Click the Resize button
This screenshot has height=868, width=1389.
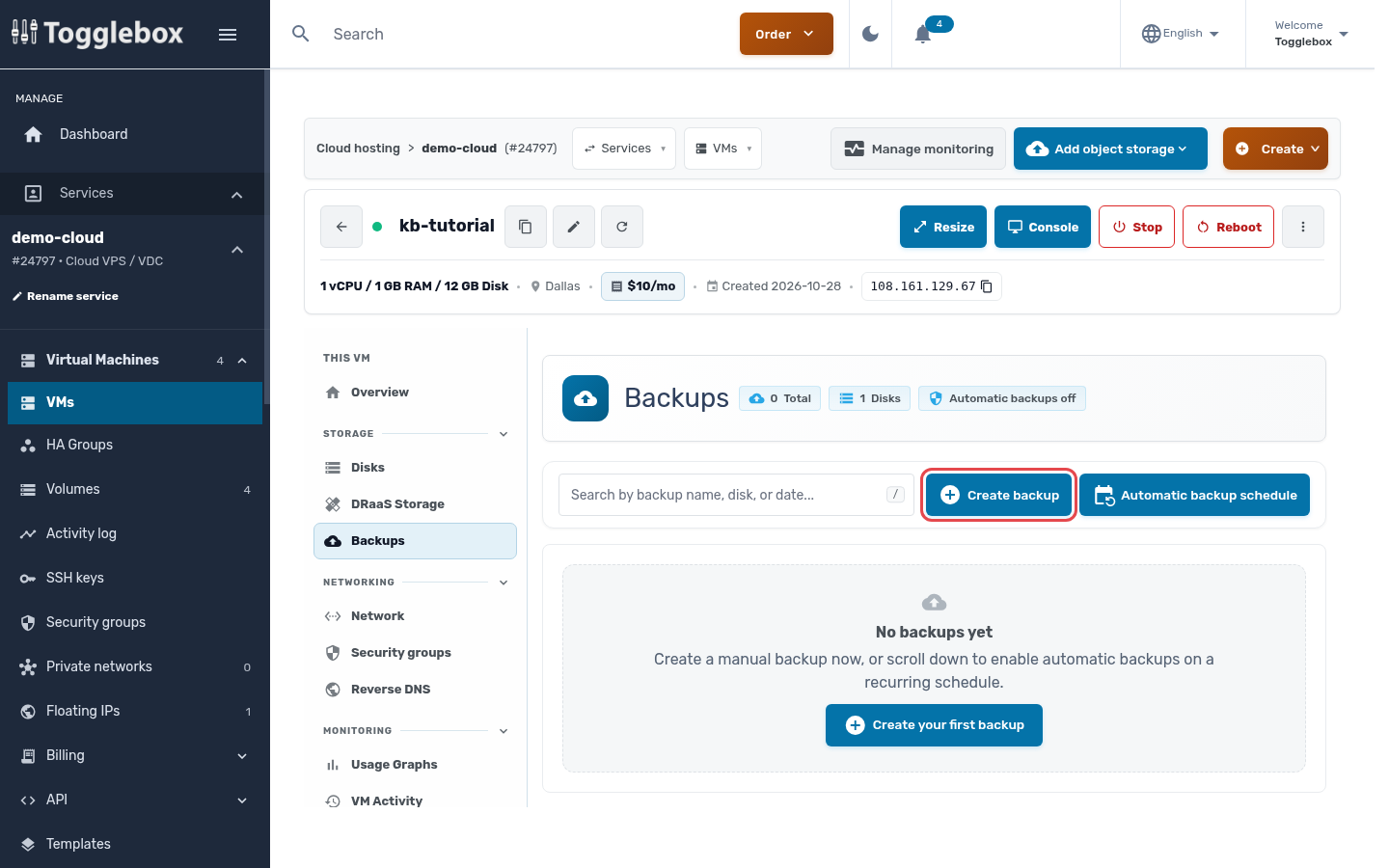click(x=943, y=227)
